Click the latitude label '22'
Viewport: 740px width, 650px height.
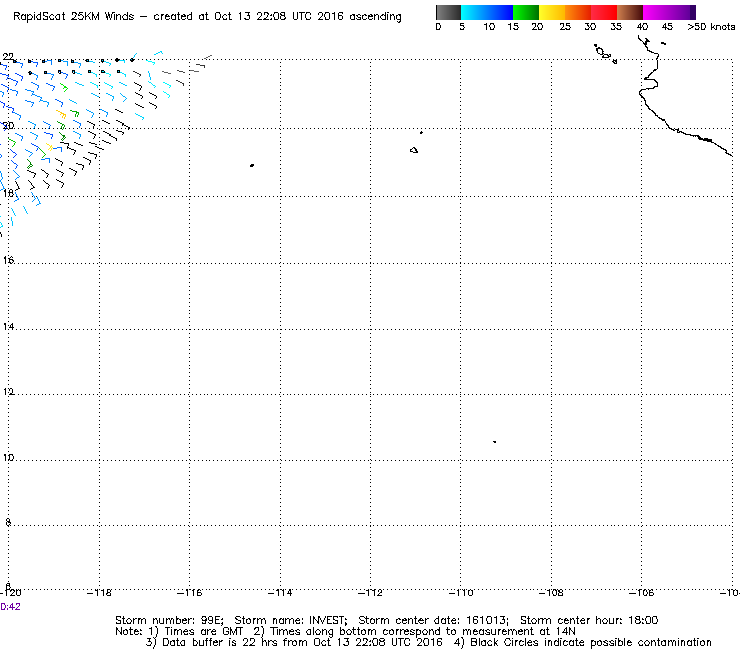pyautogui.click(x=8, y=57)
